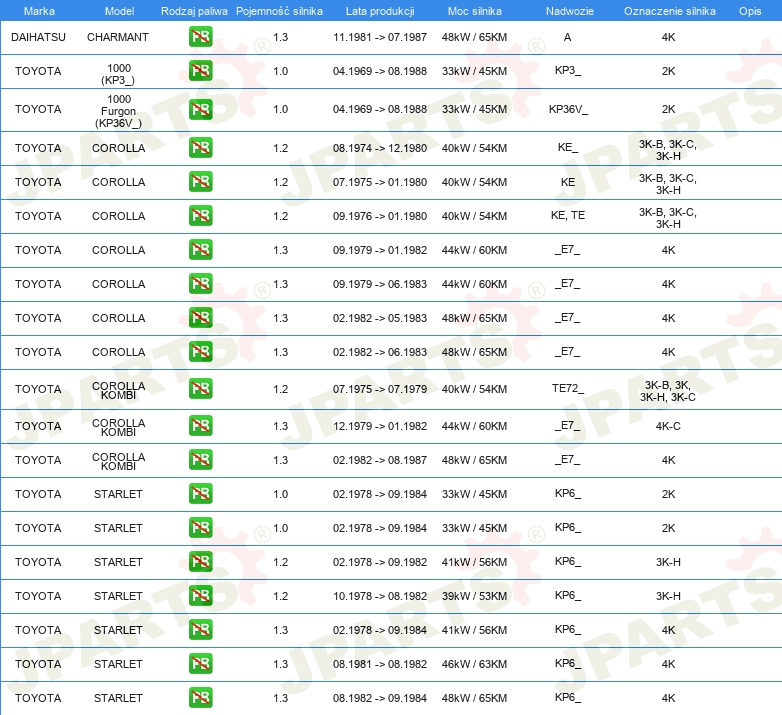Click the fuel icon in the Daihatsu Charmant row
Screen dimensions: 782x715
coord(200,37)
